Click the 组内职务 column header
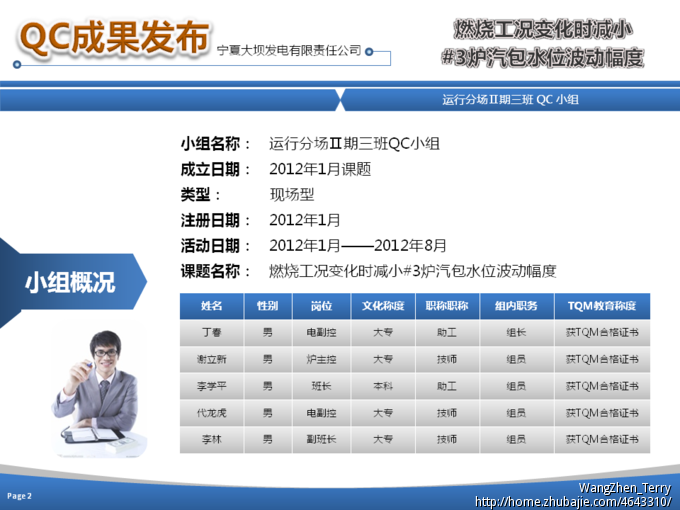The width and height of the screenshot is (680, 510). [x=515, y=306]
